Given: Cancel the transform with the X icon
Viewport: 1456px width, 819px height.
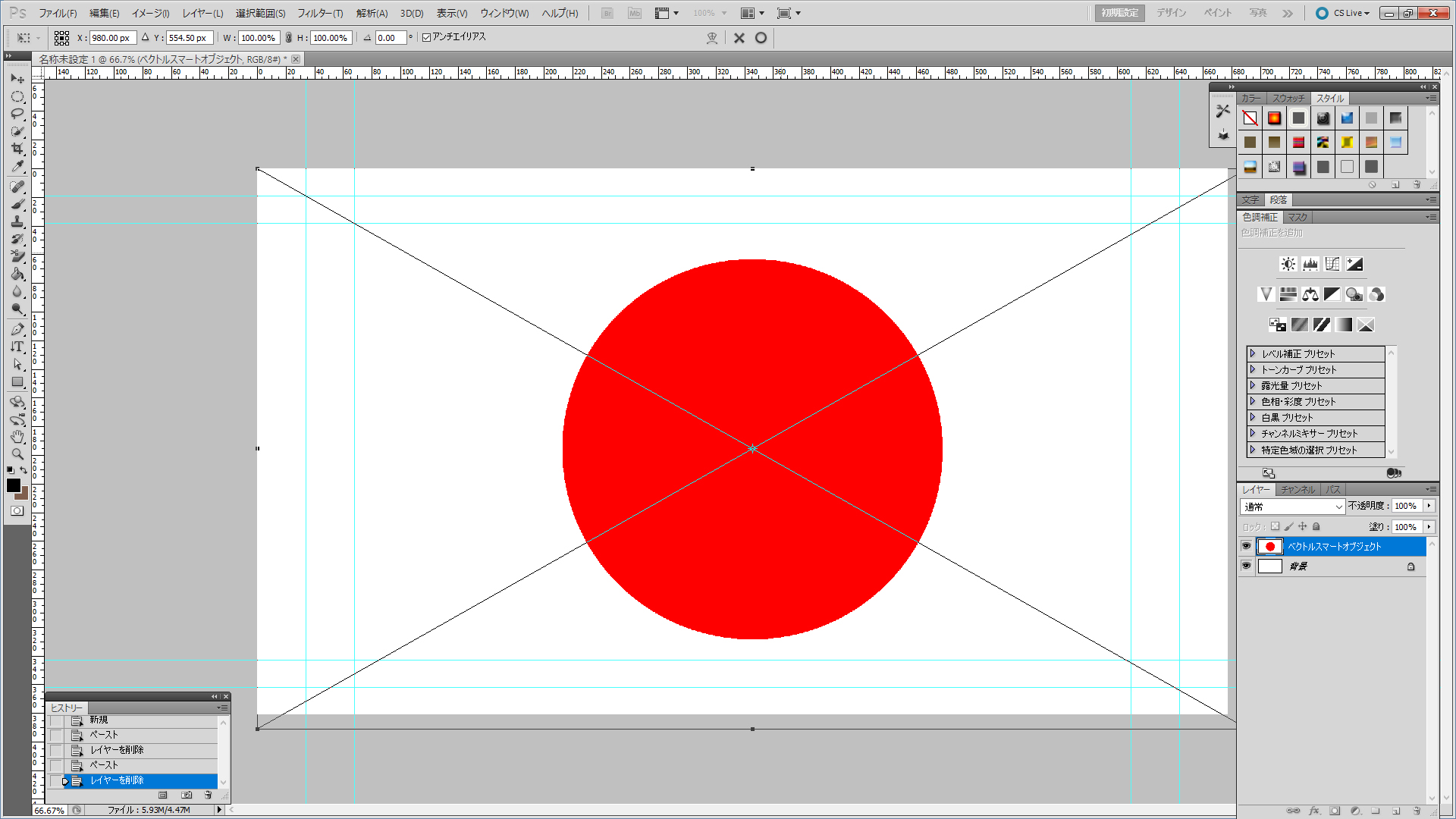Looking at the screenshot, I should 739,38.
